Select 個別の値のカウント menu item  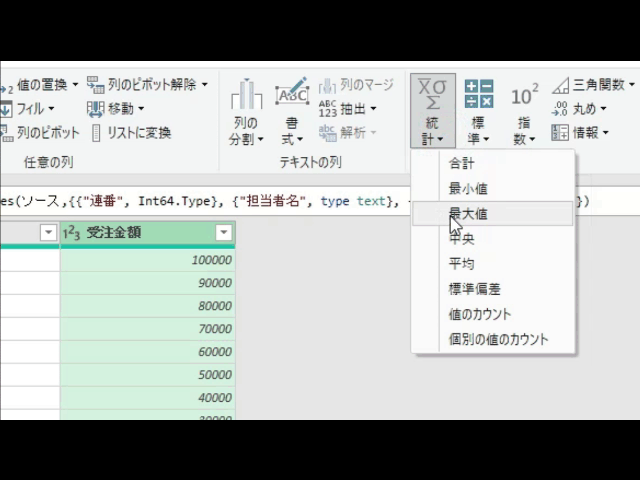pyautogui.click(x=498, y=339)
